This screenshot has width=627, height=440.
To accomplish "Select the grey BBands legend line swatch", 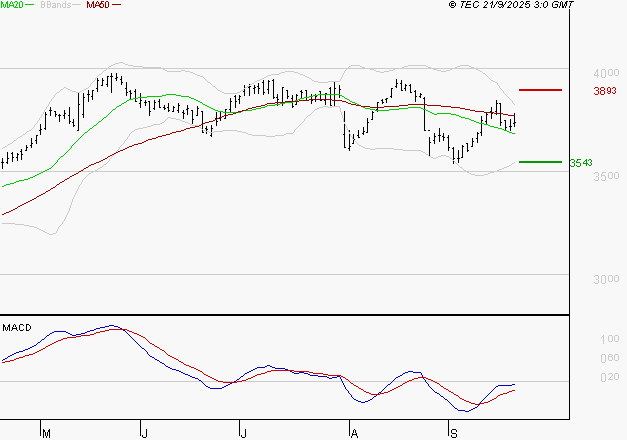I will (74, 6).
